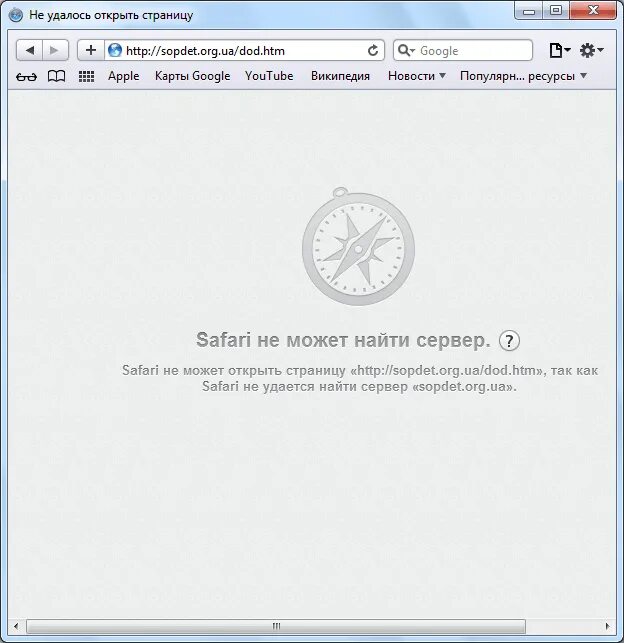Go back using the left arrow button
Image resolution: width=624 pixels, height=643 pixels.
coord(29,50)
